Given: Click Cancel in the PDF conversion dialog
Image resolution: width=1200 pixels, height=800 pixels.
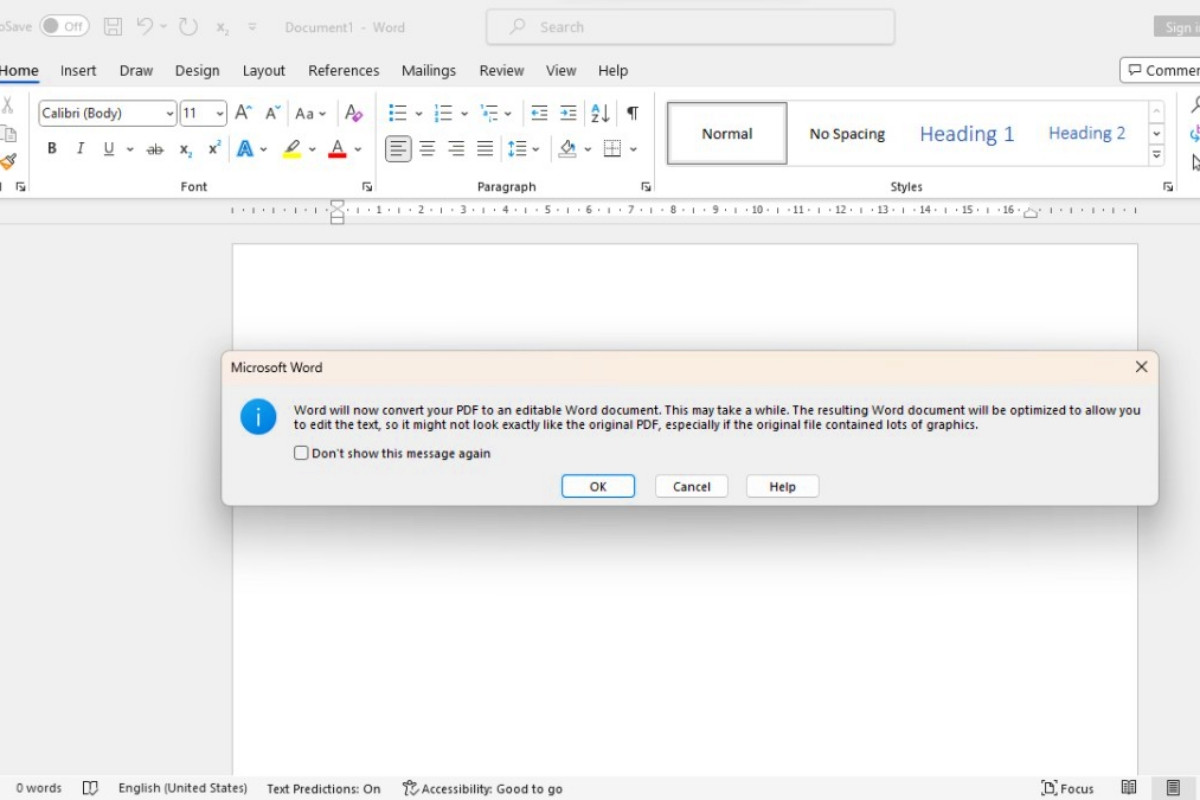Looking at the screenshot, I should (691, 486).
